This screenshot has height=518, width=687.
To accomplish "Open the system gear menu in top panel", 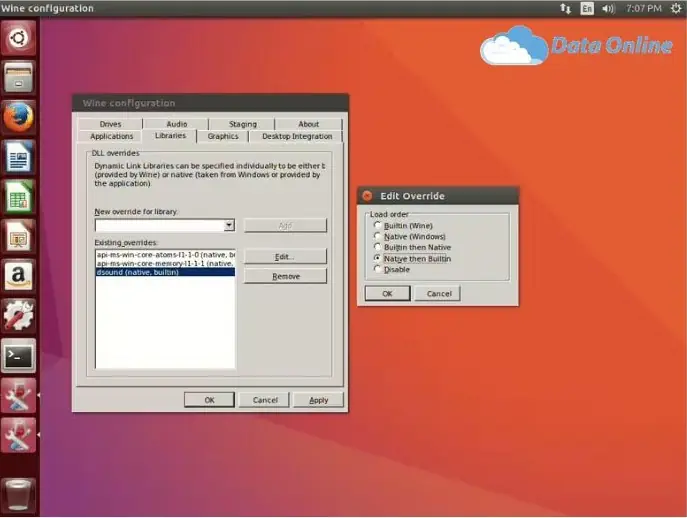I will pyautogui.click(x=676, y=8).
